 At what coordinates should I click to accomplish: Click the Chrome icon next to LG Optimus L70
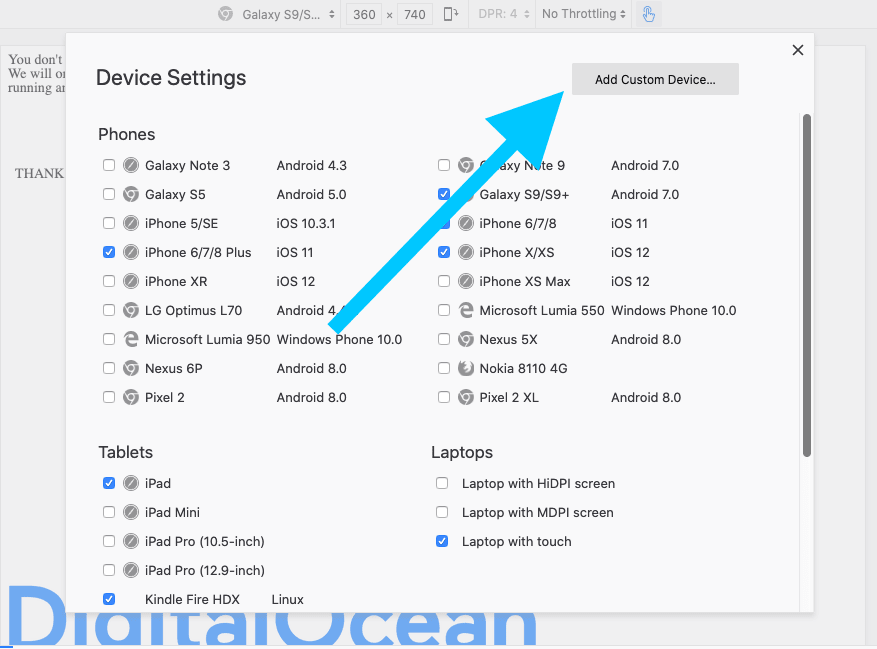point(131,310)
